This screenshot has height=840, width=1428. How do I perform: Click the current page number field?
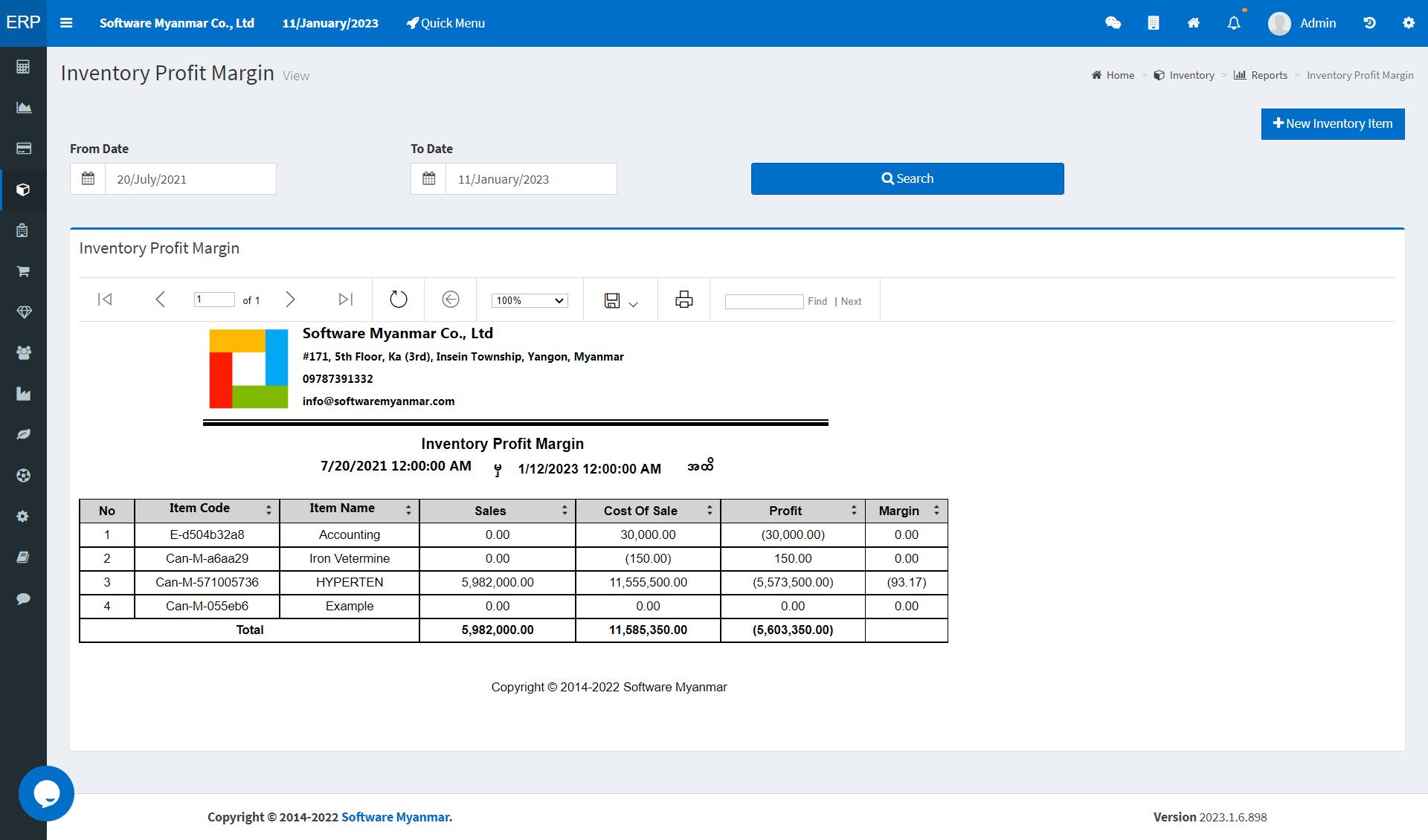tap(214, 300)
